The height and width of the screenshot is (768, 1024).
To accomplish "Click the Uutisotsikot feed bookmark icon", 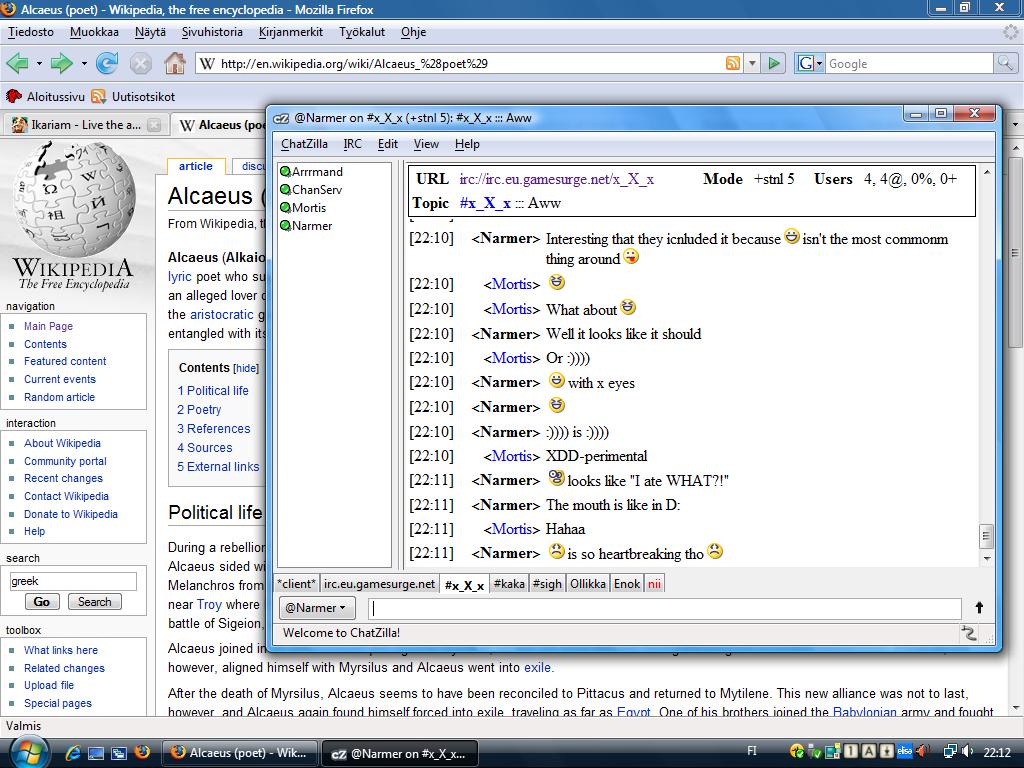I will [x=99, y=97].
